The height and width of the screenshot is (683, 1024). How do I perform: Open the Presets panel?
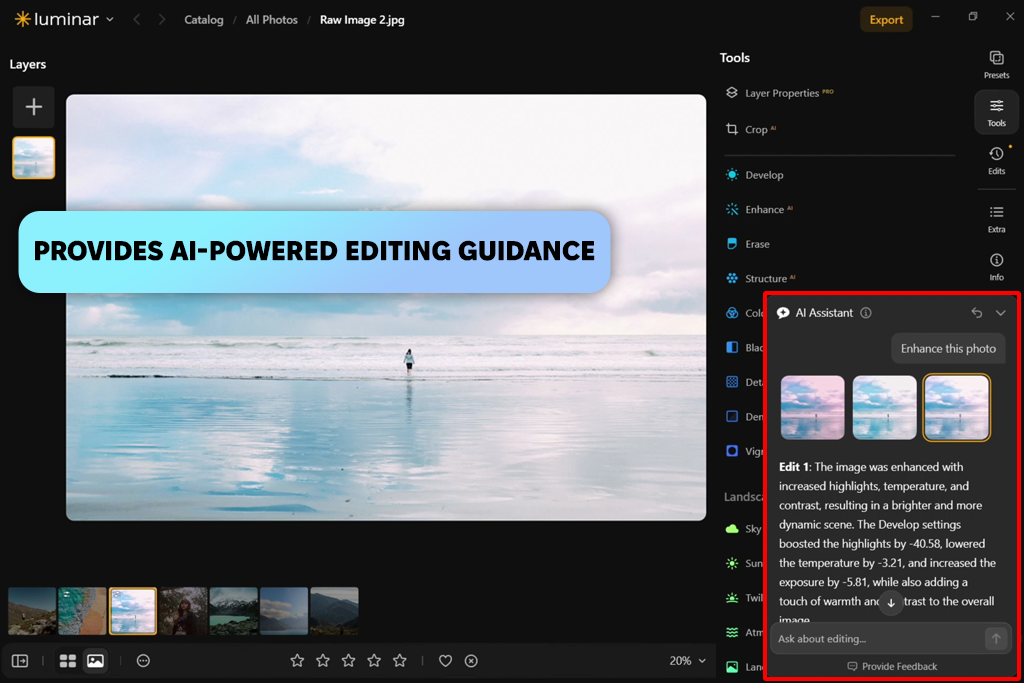tap(996, 65)
